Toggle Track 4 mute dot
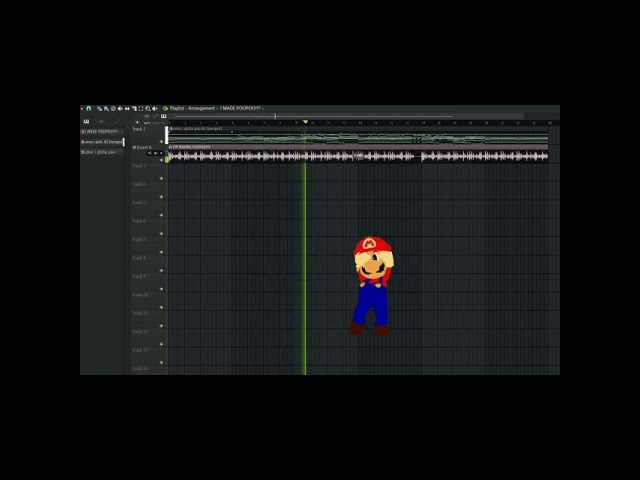 click(x=161, y=197)
